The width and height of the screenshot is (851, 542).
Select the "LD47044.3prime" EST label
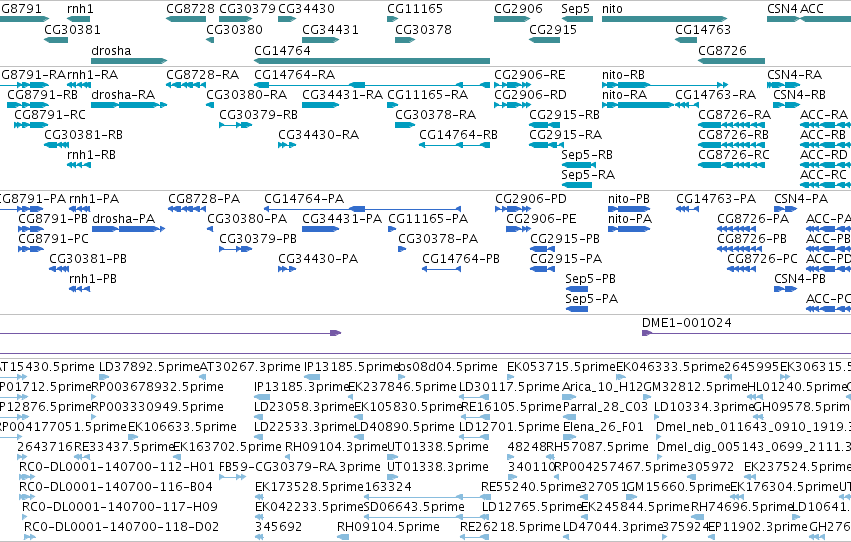pos(613,527)
